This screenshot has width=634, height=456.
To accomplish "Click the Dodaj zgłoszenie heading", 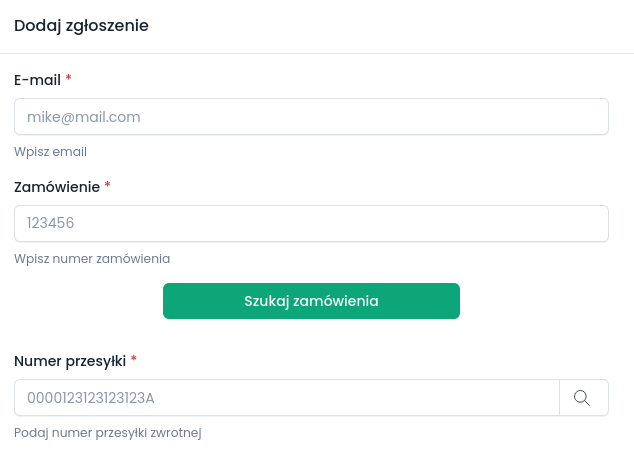I will pos(81,26).
